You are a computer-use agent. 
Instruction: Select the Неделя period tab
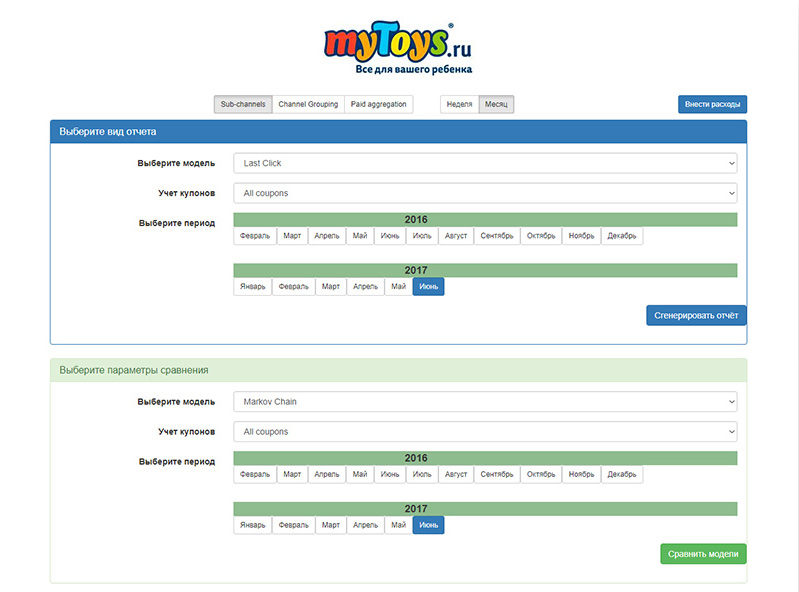click(459, 104)
